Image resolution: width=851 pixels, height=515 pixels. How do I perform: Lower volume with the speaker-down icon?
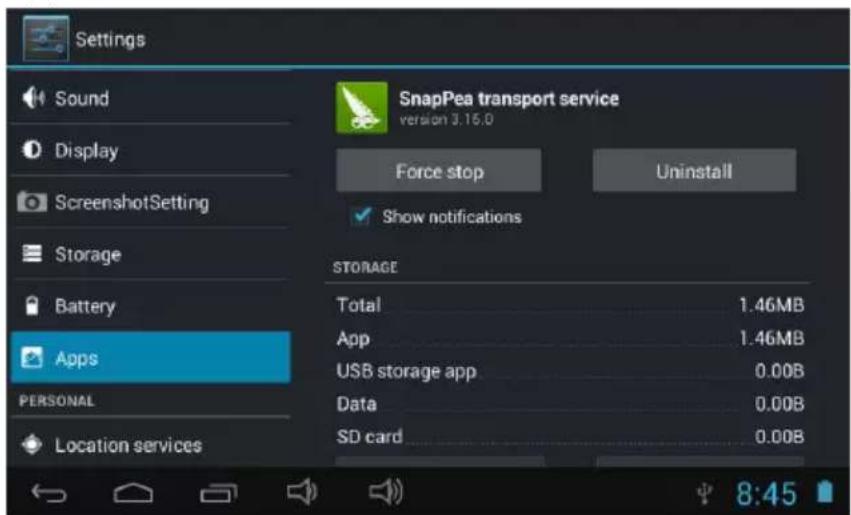[x=302, y=492]
